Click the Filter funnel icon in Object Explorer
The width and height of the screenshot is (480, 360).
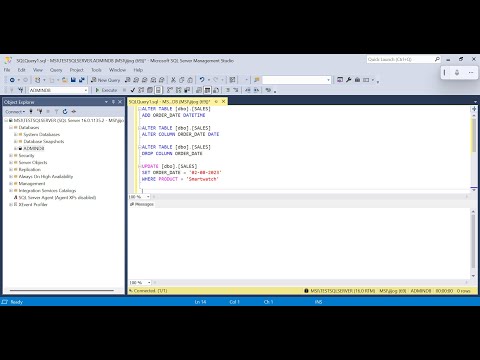tap(56, 112)
